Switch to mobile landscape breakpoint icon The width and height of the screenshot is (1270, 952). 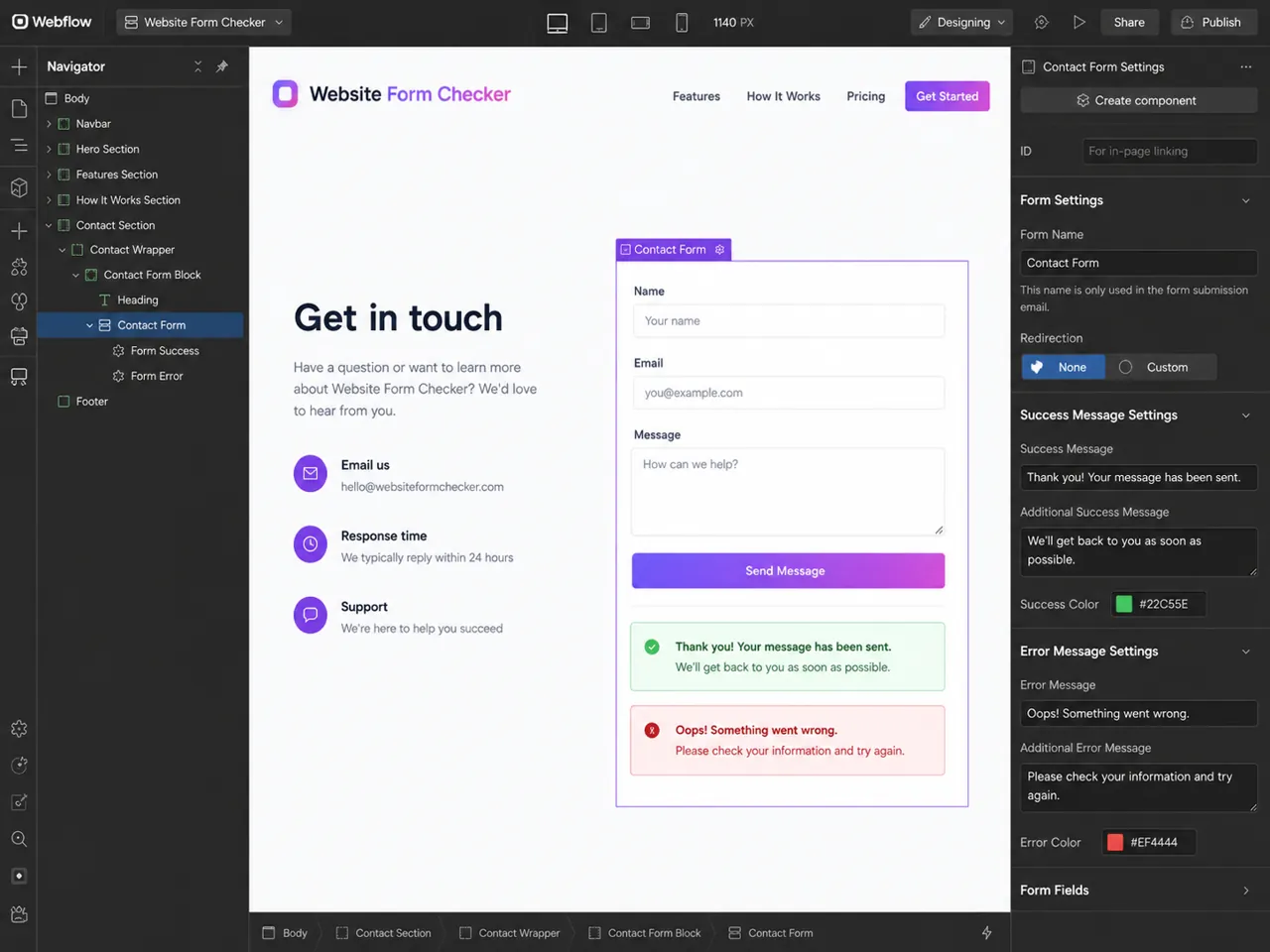tap(641, 22)
